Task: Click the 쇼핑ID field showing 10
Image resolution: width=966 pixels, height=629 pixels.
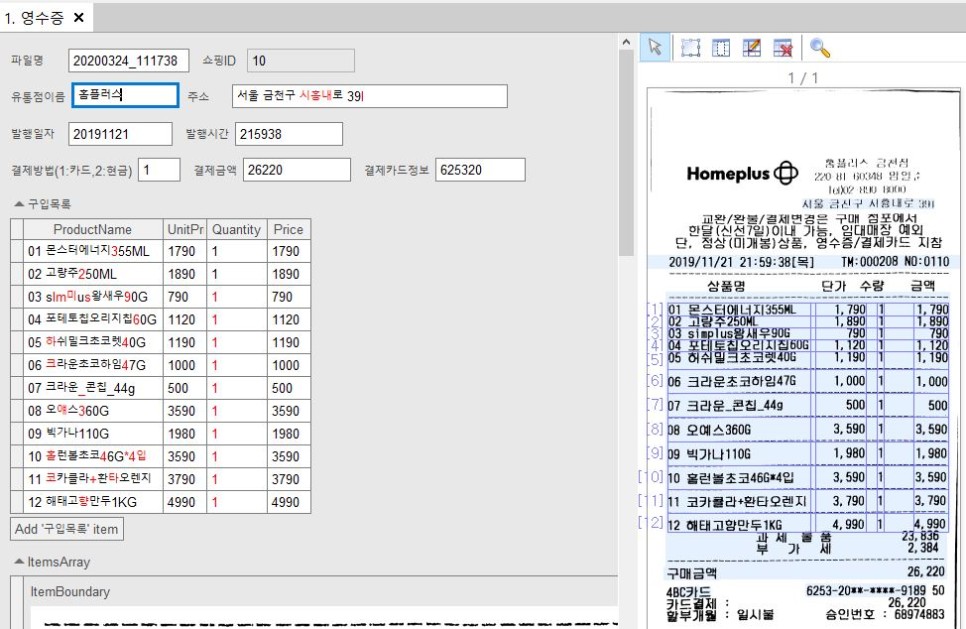Action: tap(301, 60)
